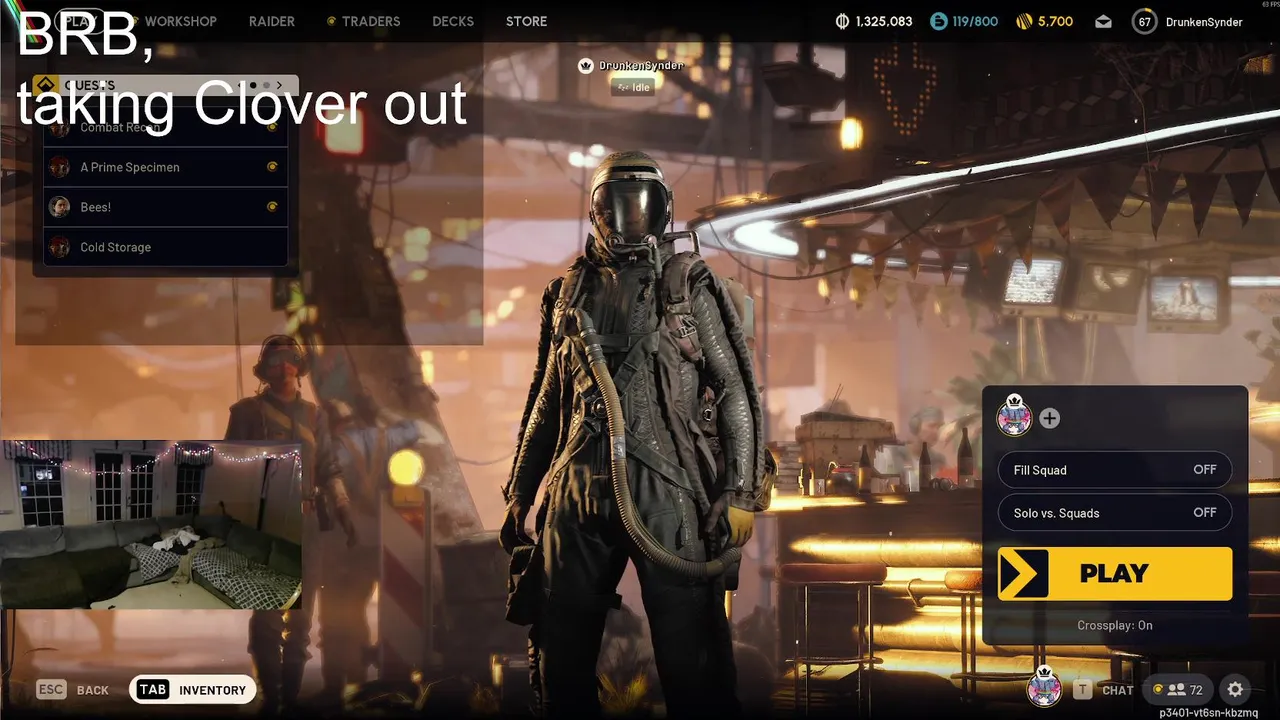Image resolution: width=1280 pixels, height=720 pixels.
Task: Click the gold Raider Tokens icon
Action: (x=1023, y=21)
